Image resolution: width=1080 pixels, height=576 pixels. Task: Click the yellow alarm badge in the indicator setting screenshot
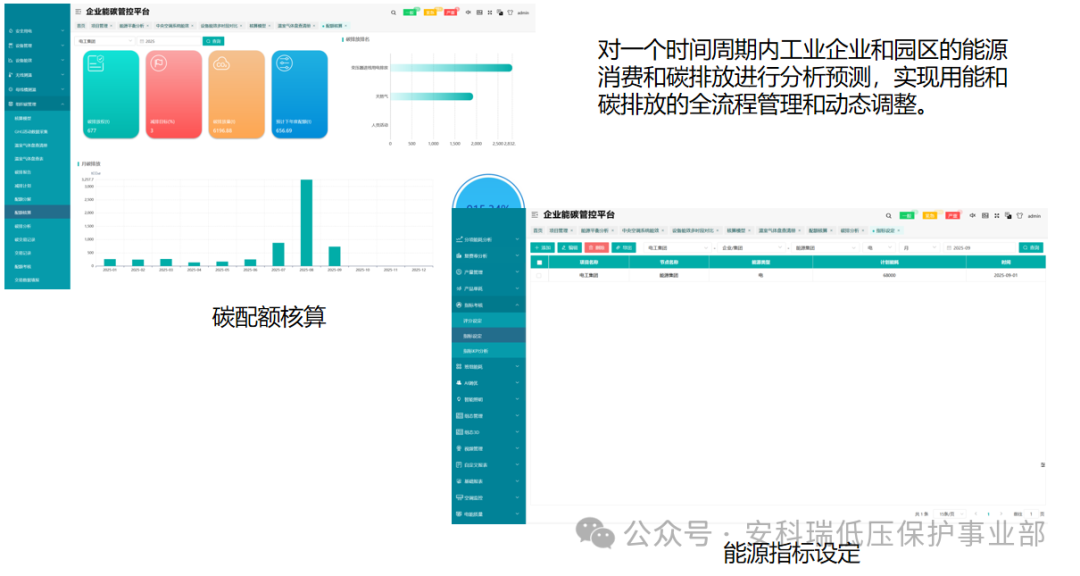pyautogui.click(x=931, y=216)
